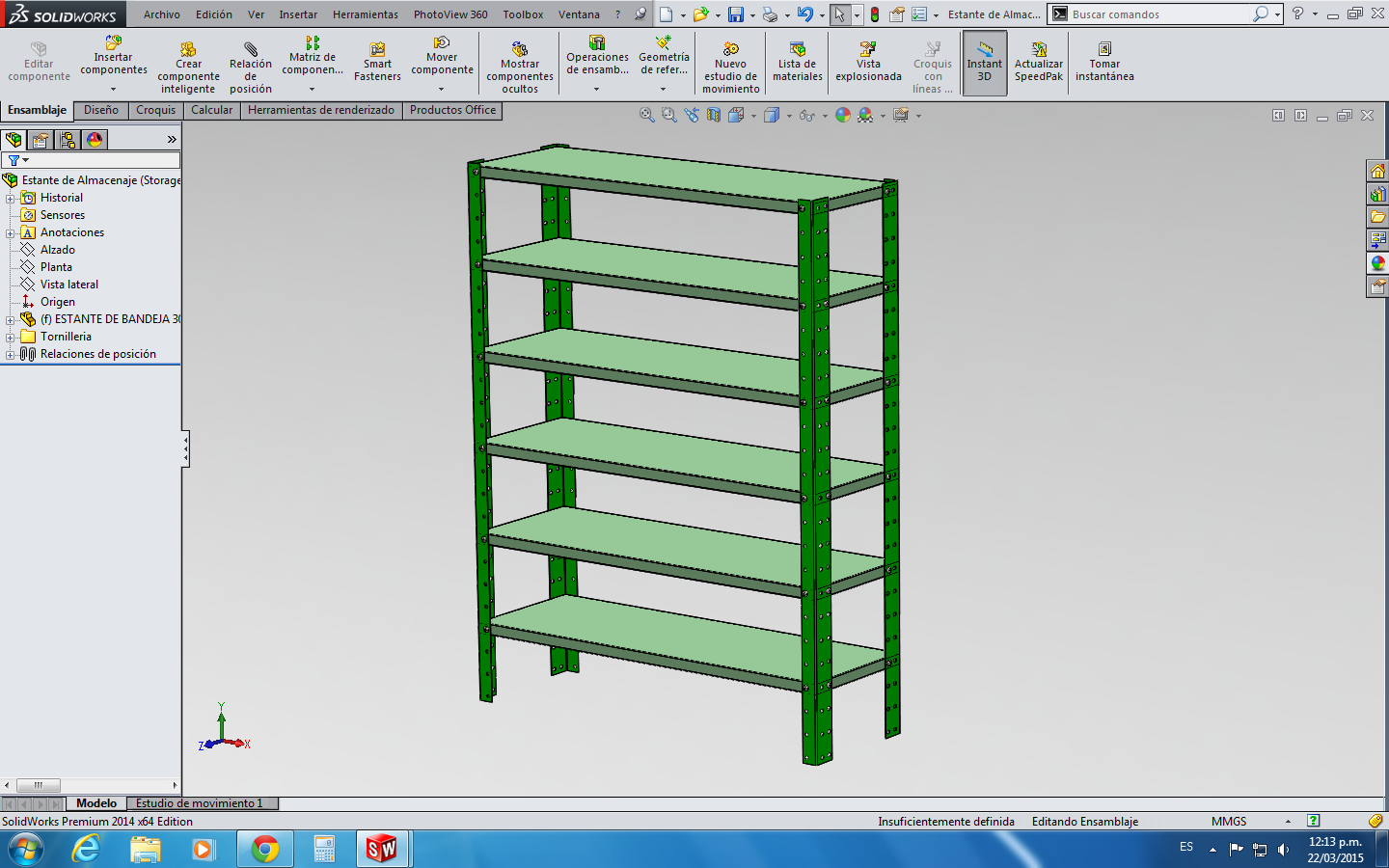Expand the Anotaciones tree node
Screen dimensions: 1389x868
[x=10, y=232]
